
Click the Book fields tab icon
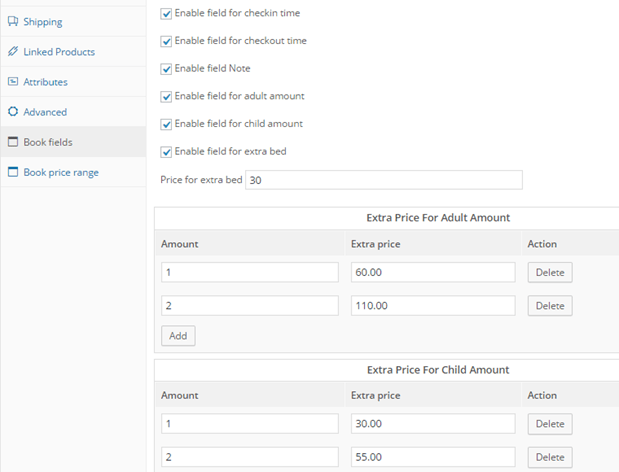point(13,142)
